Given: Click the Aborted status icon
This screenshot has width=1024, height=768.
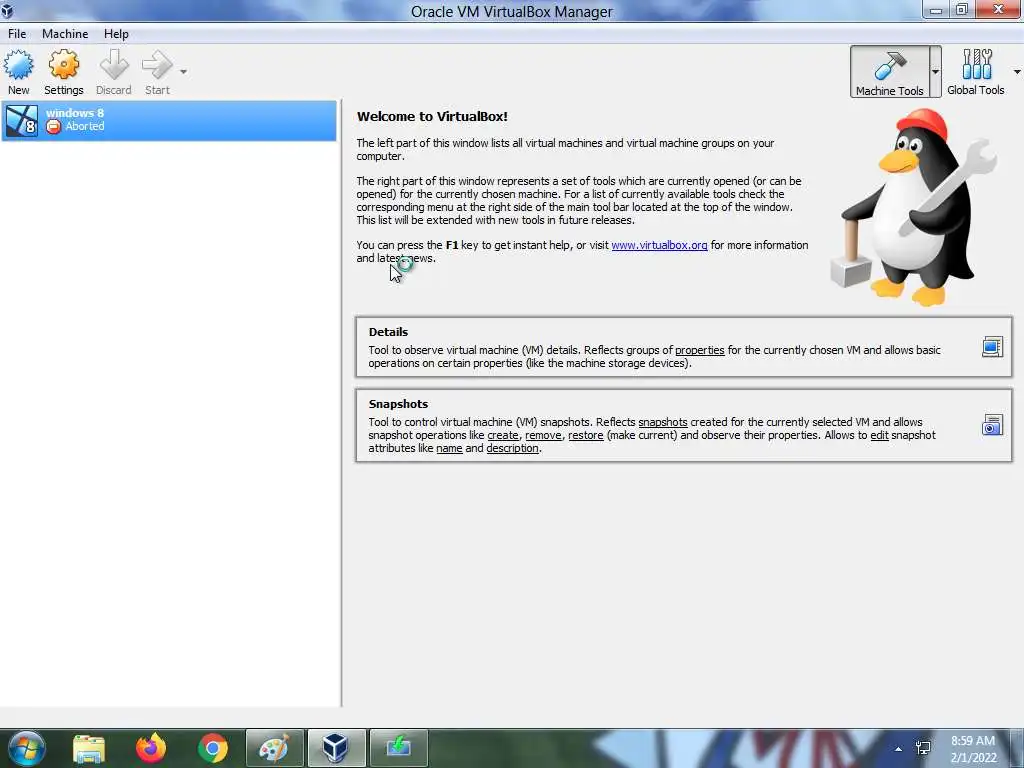Looking at the screenshot, I should (x=54, y=127).
